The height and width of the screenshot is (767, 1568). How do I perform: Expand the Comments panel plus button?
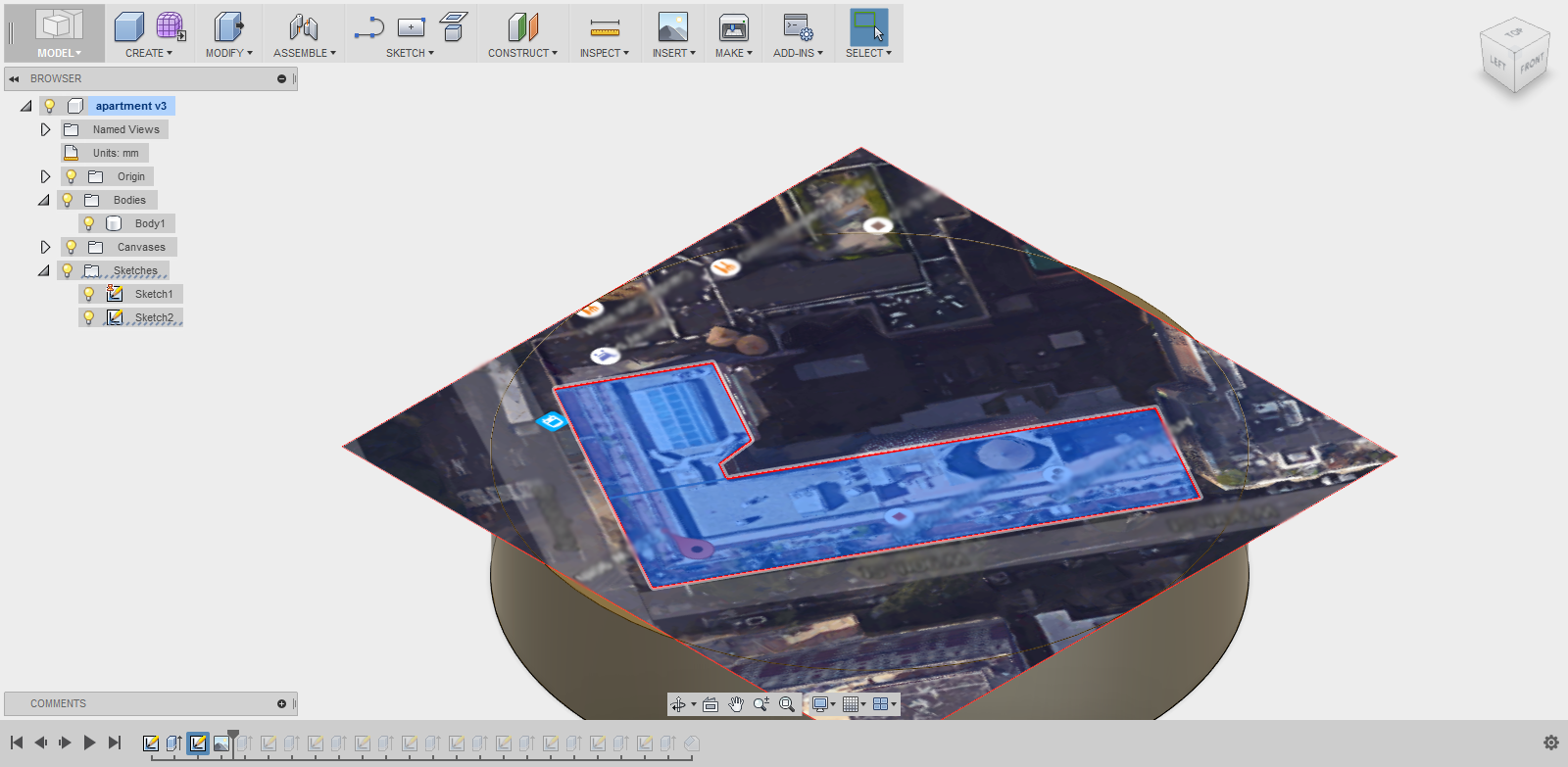tap(281, 703)
